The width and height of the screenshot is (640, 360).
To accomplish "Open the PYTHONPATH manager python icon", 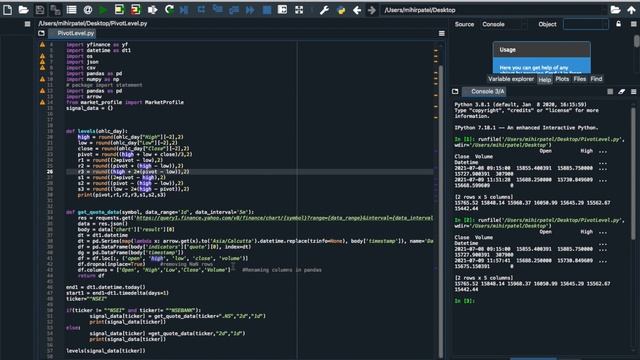I will (x=341, y=10).
